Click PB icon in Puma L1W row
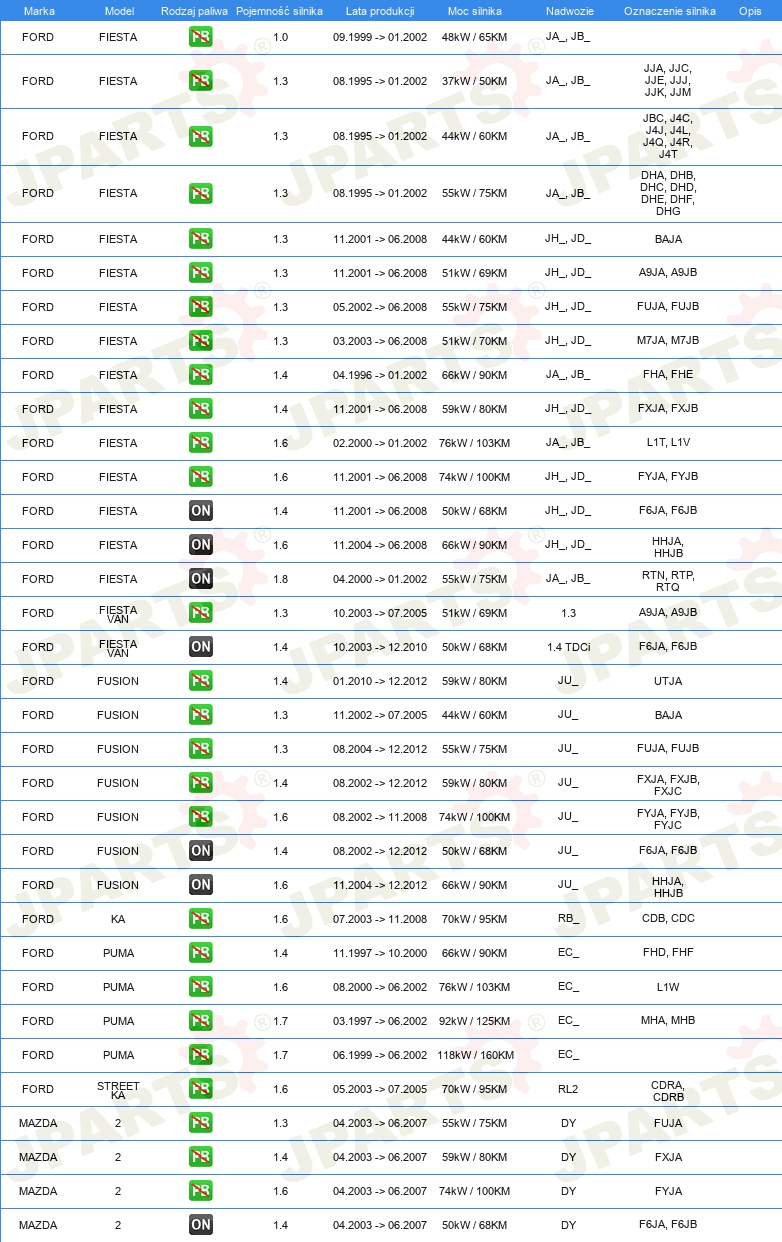This screenshot has width=782, height=1242. point(201,987)
